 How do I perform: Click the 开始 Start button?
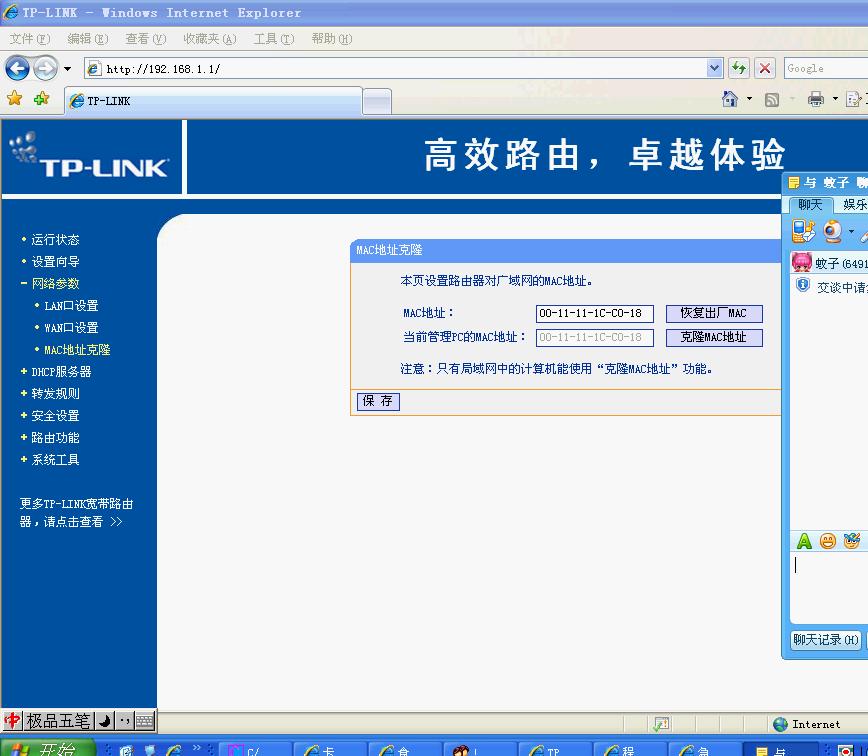coord(46,748)
